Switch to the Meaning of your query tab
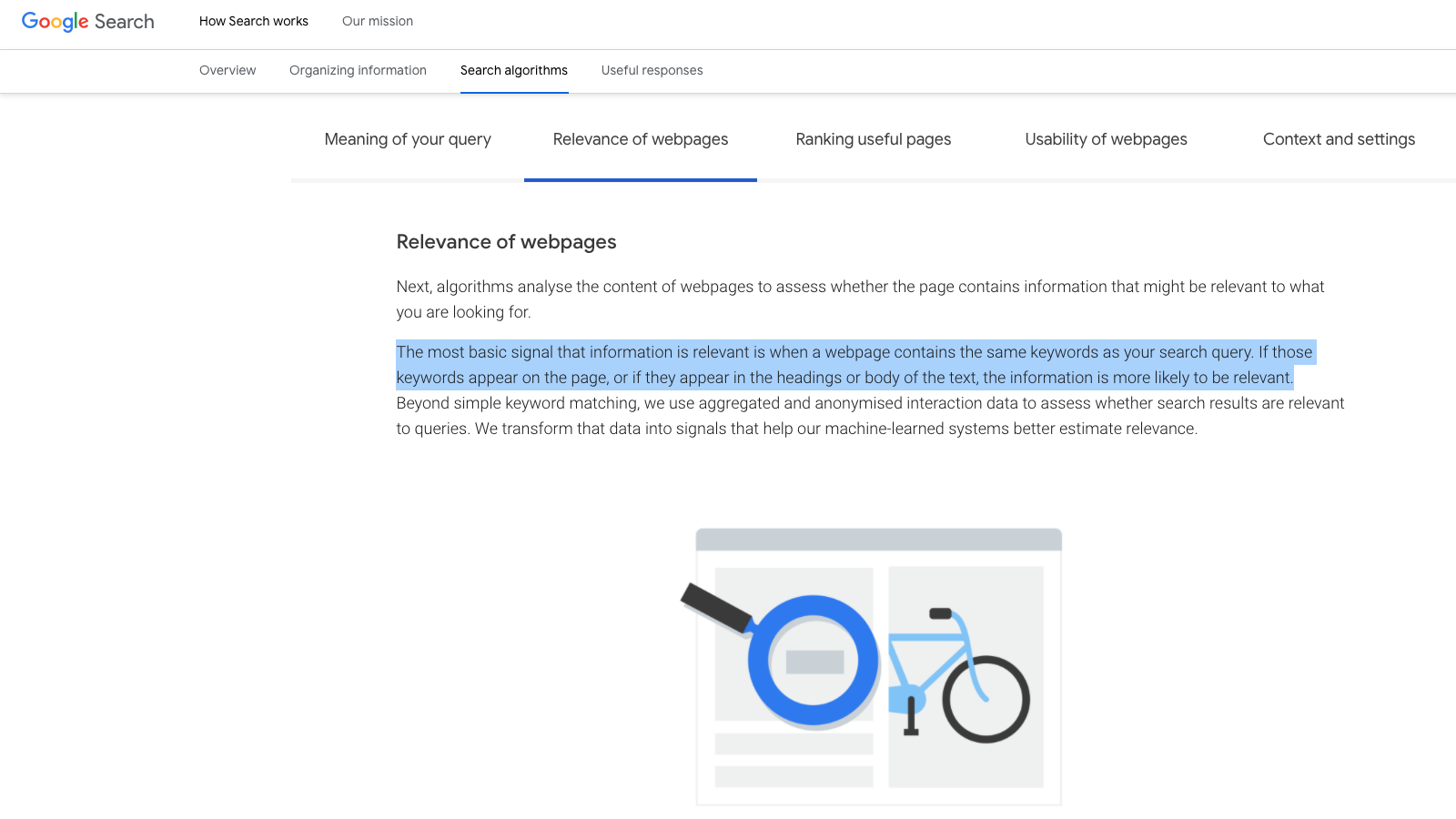 [x=408, y=139]
